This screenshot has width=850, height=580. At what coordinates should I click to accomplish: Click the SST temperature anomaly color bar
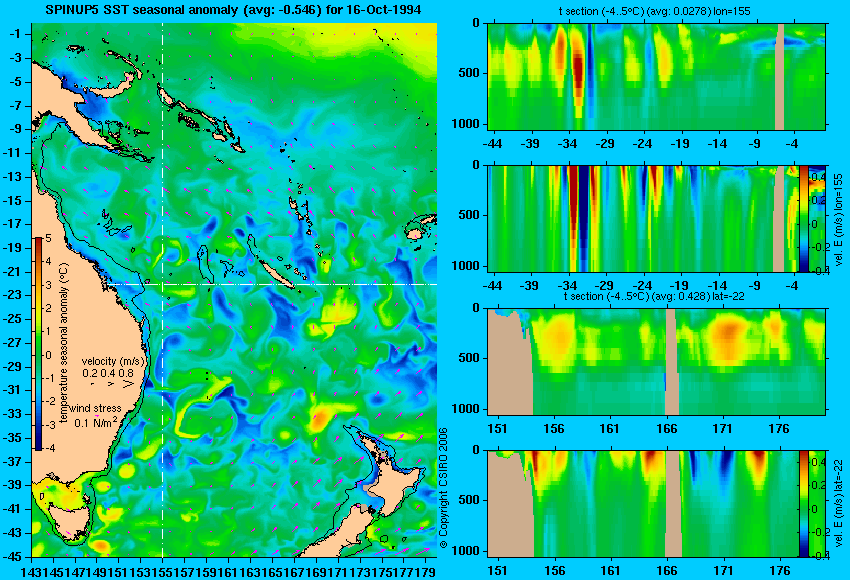[39, 344]
